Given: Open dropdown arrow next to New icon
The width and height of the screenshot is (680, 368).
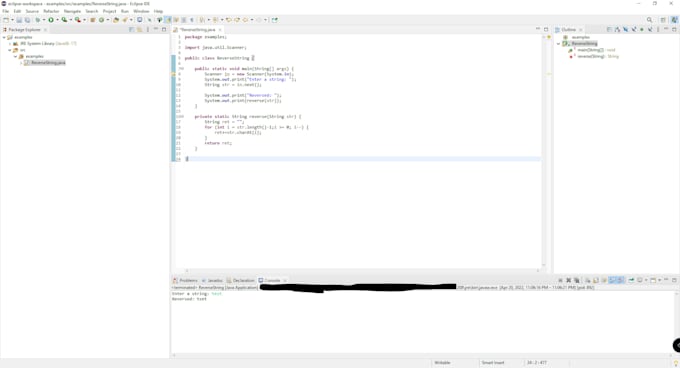Looking at the screenshot, I should pos(12,20).
